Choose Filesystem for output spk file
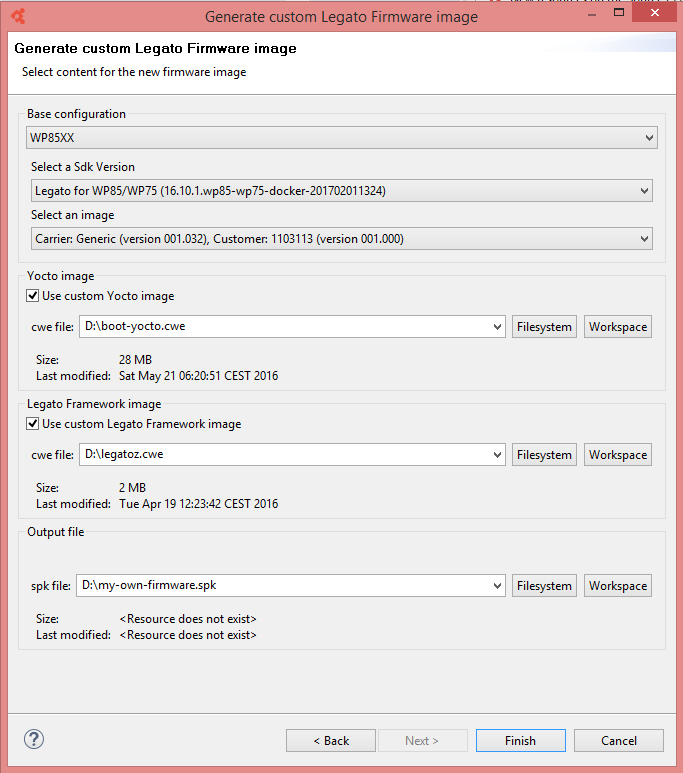The width and height of the screenshot is (683, 773). (544, 586)
